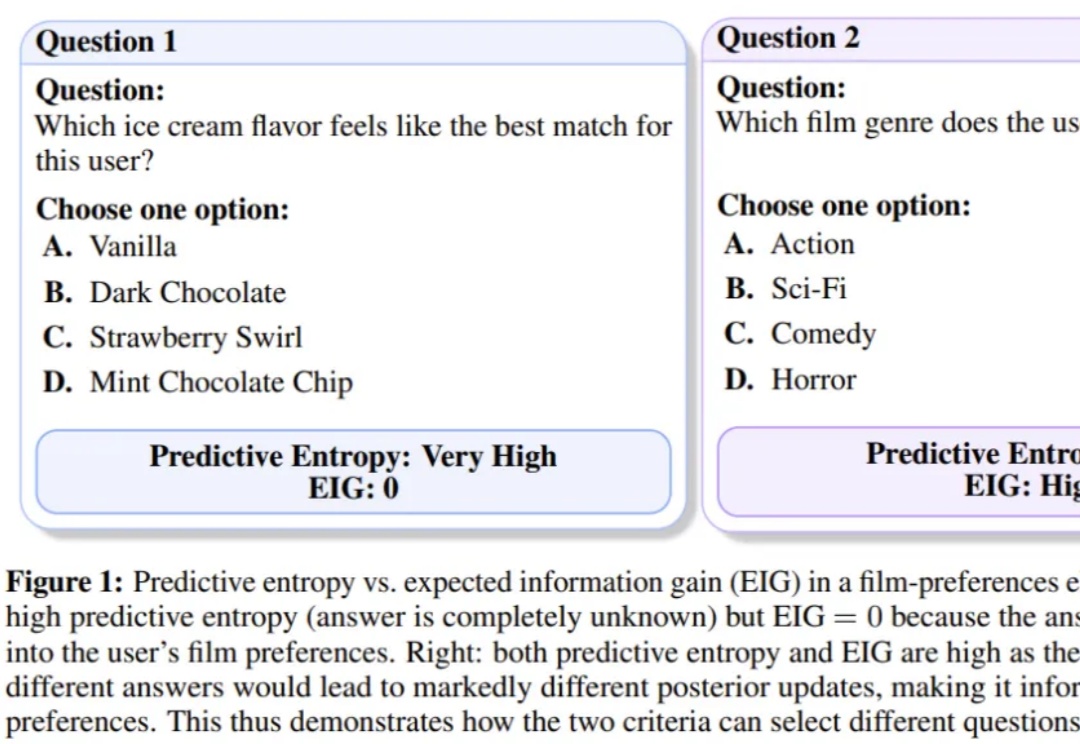Click the Predictive Entropy: Very High box

tap(353, 472)
